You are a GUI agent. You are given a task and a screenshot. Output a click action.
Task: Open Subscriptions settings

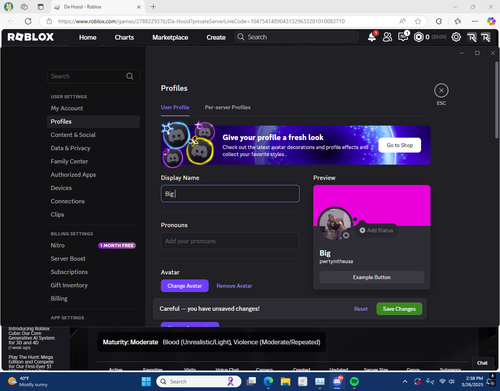coord(93,272)
